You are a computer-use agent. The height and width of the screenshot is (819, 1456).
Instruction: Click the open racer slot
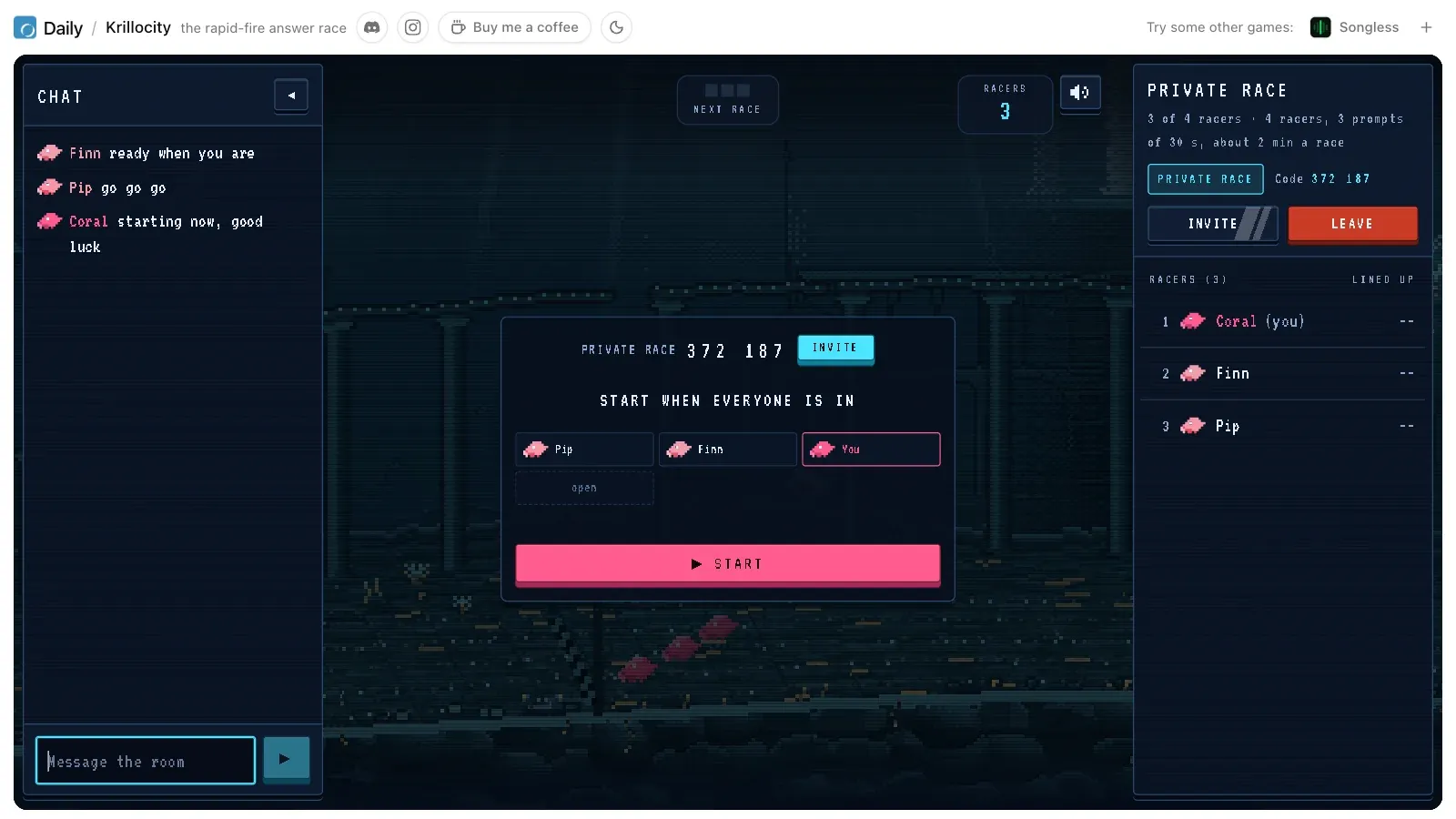(x=584, y=489)
